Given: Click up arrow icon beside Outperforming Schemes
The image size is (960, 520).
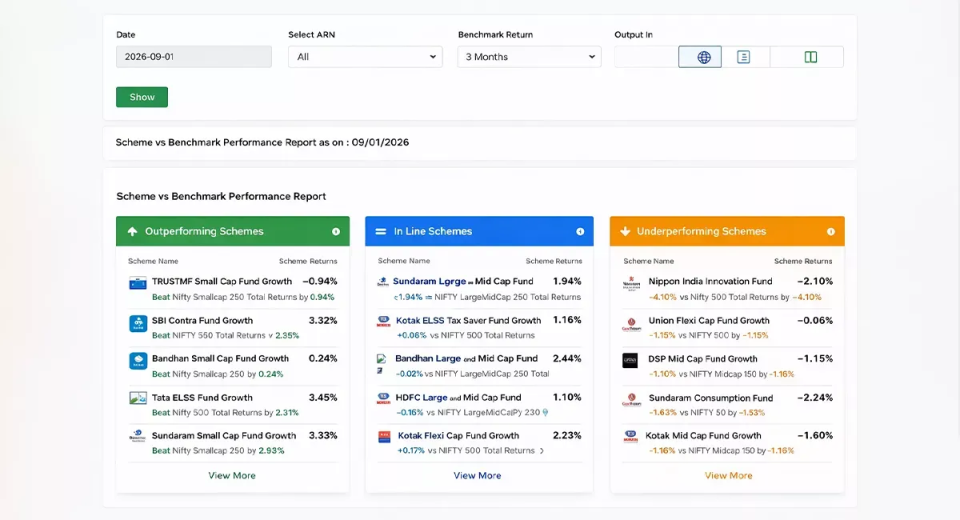Looking at the screenshot, I should [132, 232].
